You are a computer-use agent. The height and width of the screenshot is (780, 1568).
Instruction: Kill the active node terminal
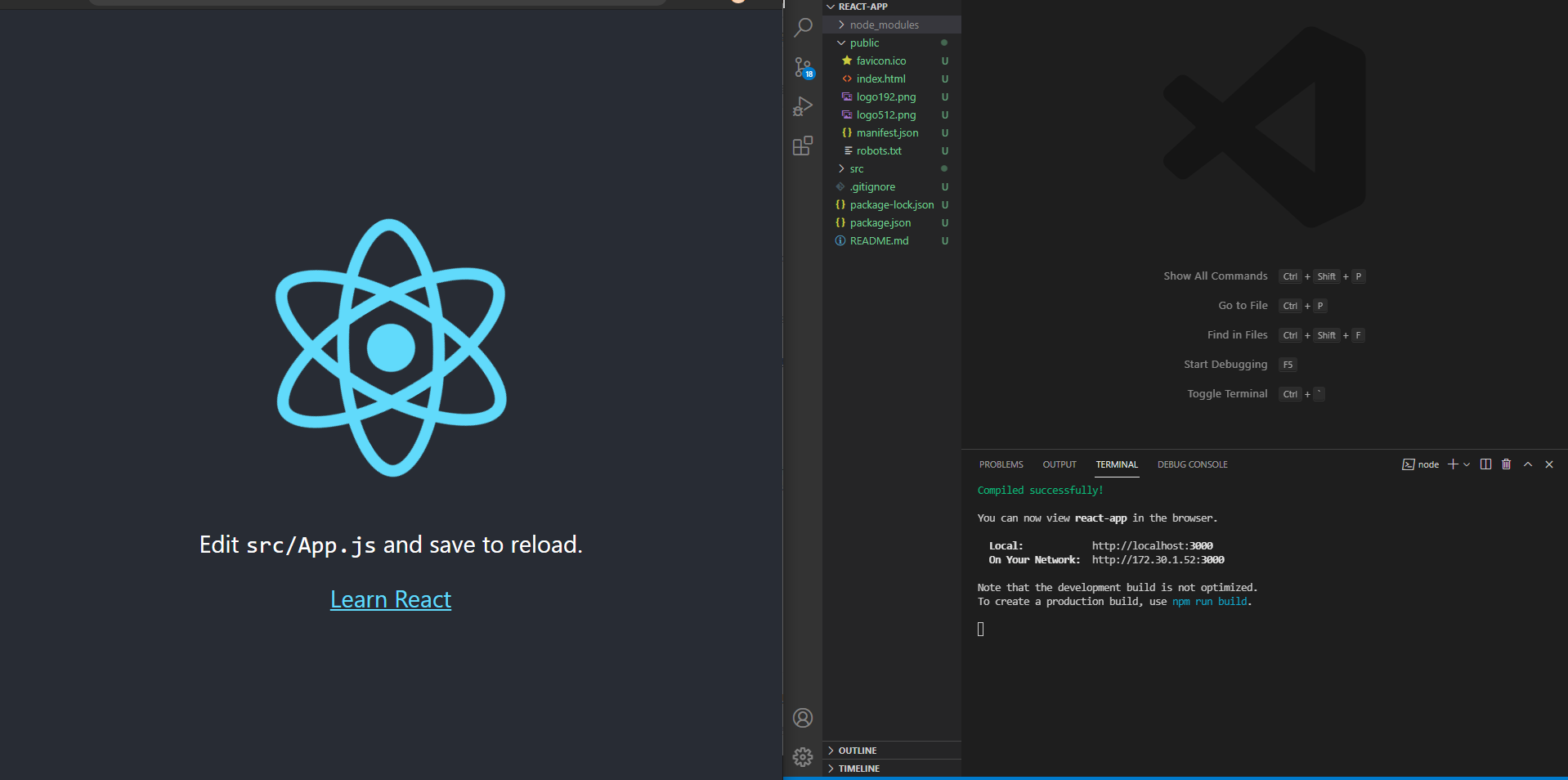(1505, 464)
